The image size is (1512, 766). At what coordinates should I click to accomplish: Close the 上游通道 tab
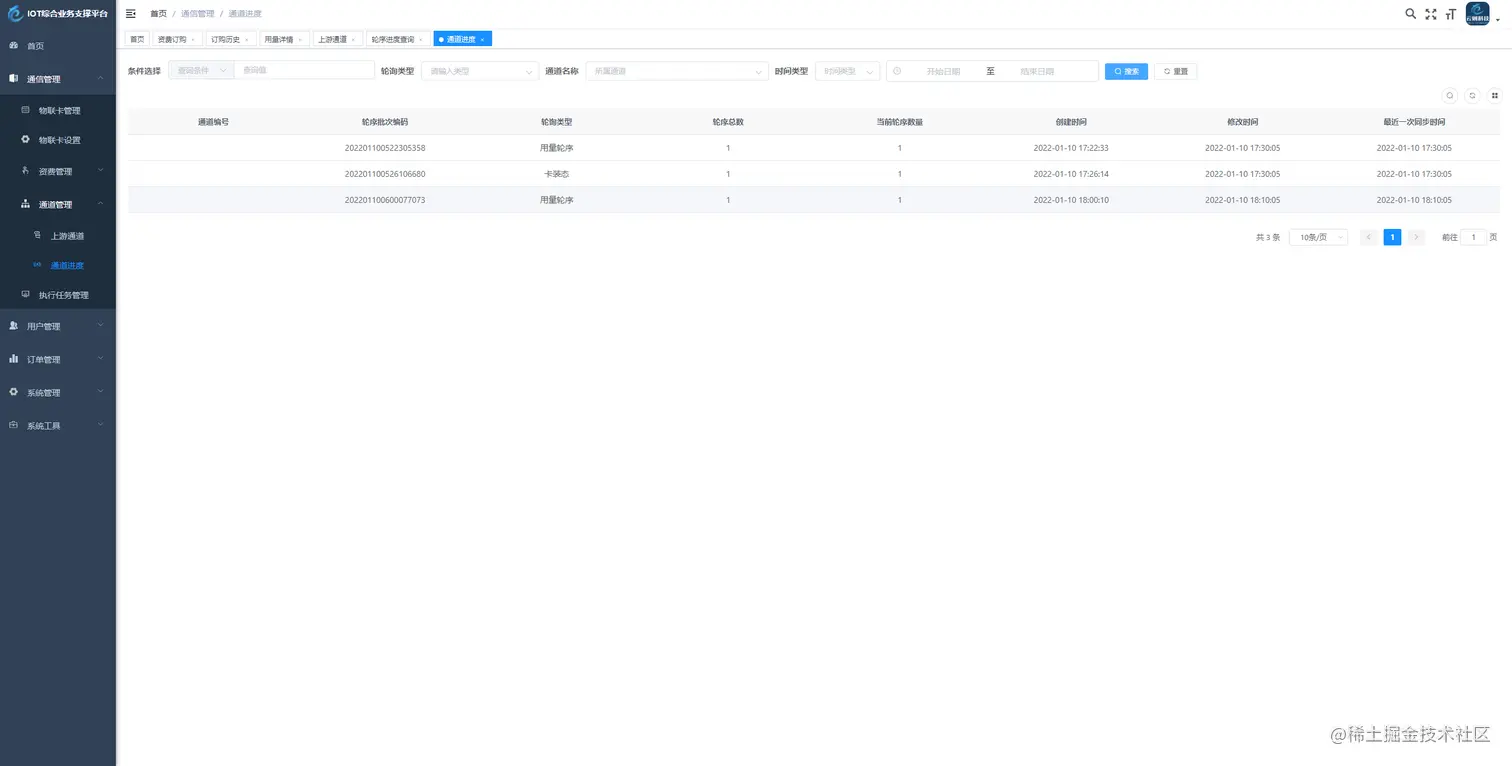354,40
